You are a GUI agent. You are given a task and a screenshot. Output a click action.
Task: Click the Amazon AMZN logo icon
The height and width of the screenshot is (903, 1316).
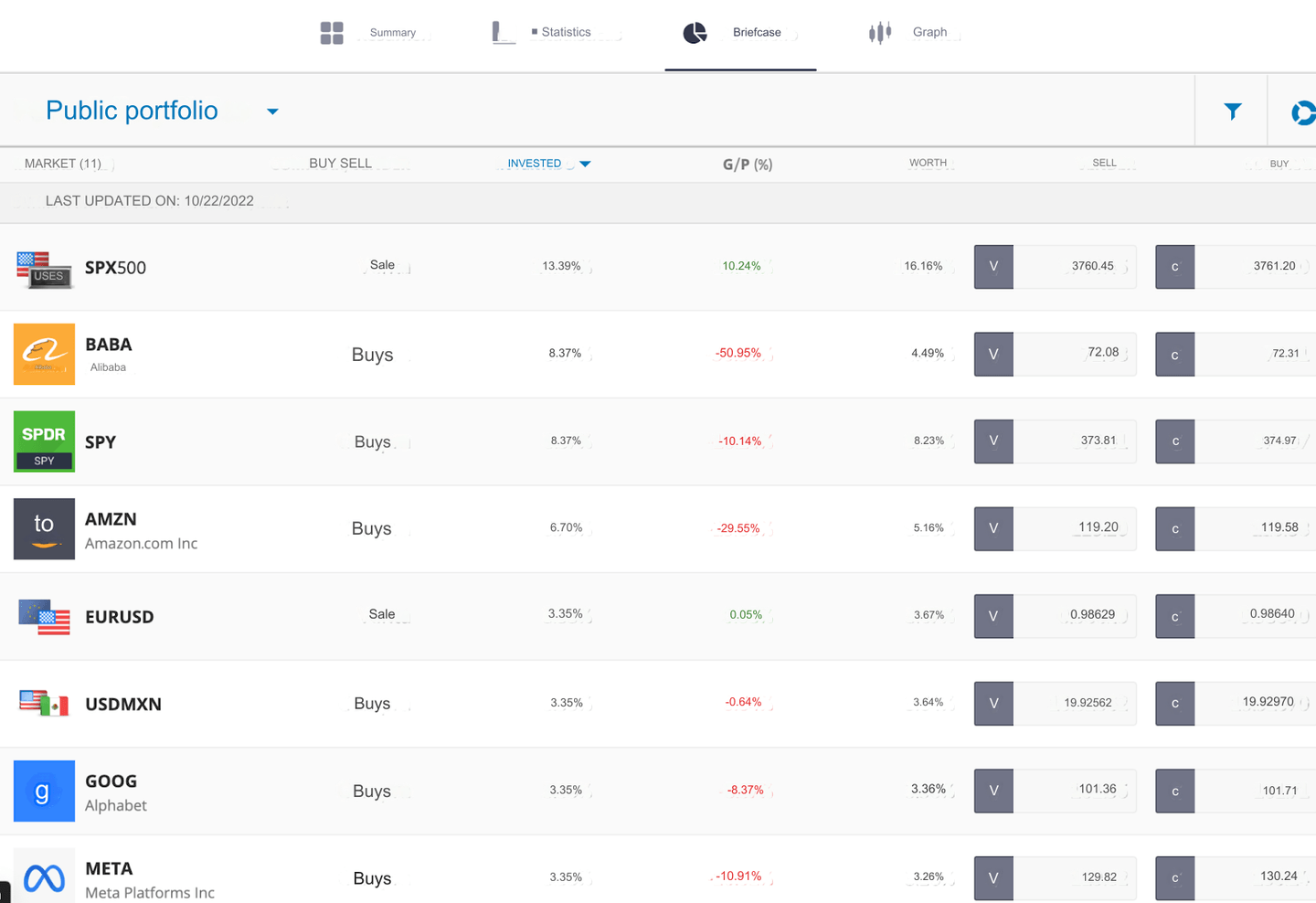pos(44,528)
